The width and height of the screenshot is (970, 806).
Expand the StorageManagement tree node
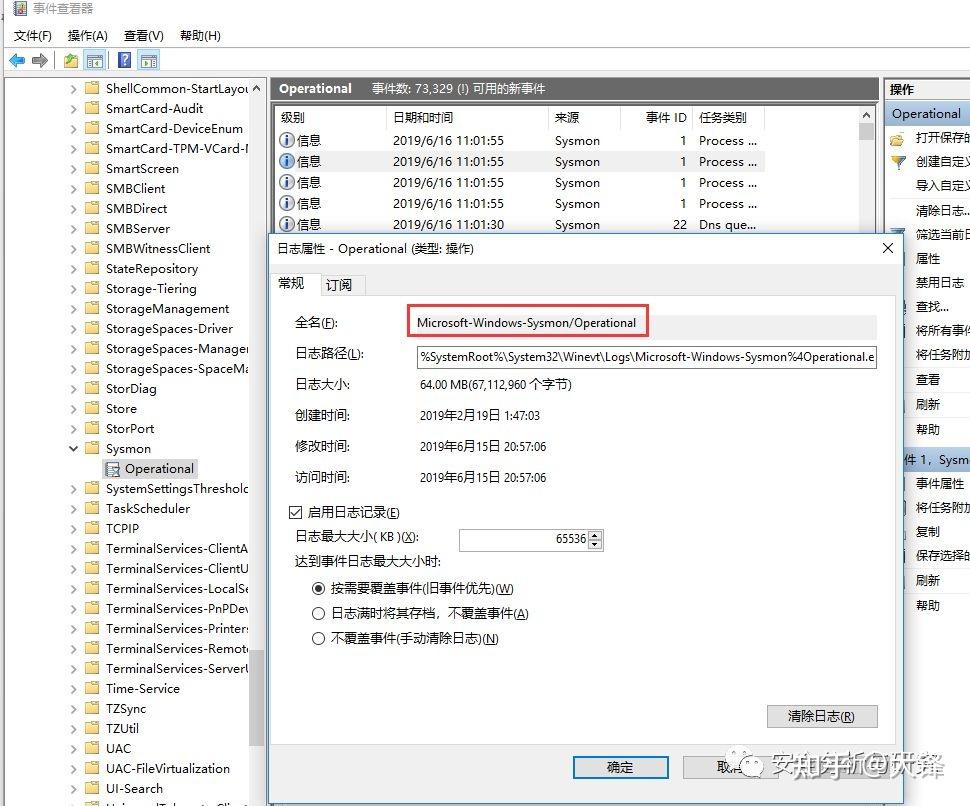tap(74, 309)
